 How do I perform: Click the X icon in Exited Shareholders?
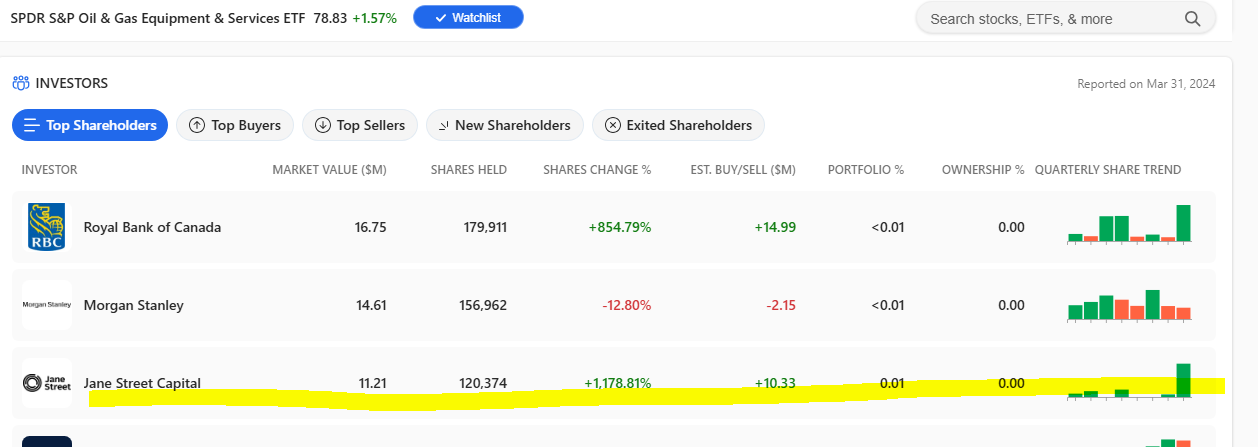click(x=613, y=125)
